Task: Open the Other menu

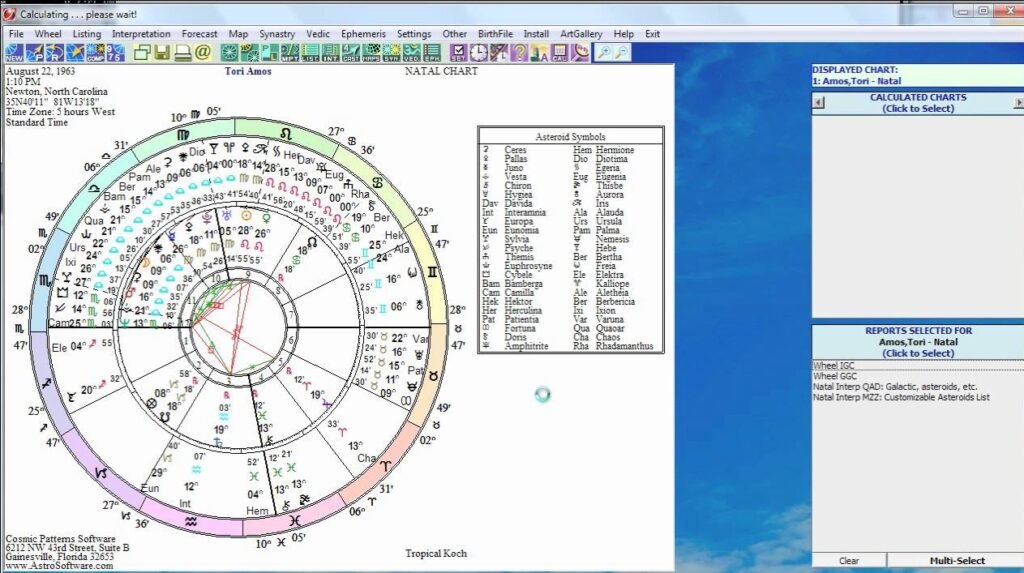Action: pyautogui.click(x=455, y=34)
